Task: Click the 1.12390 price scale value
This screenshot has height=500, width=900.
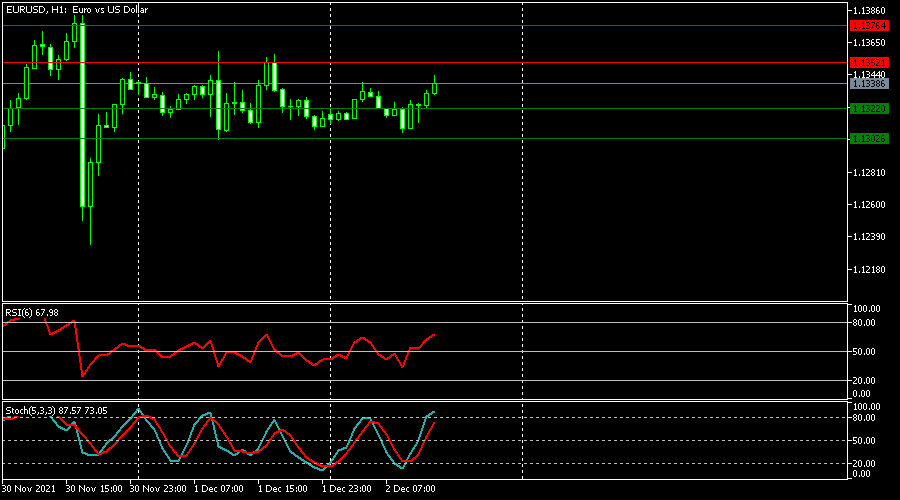Action: pos(869,237)
